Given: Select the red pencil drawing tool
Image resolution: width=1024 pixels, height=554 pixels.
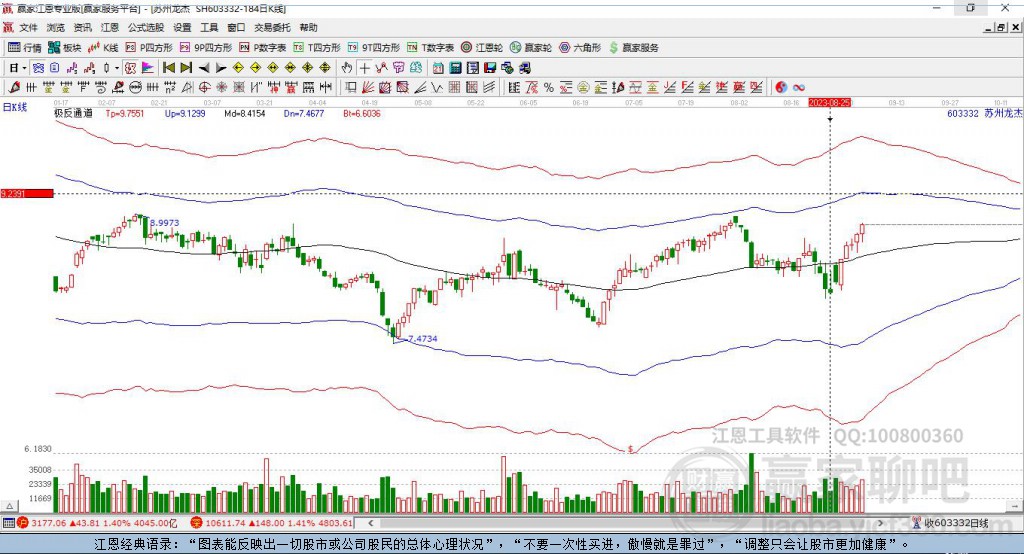Looking at the screenshot, I should (x=14, y=88).
